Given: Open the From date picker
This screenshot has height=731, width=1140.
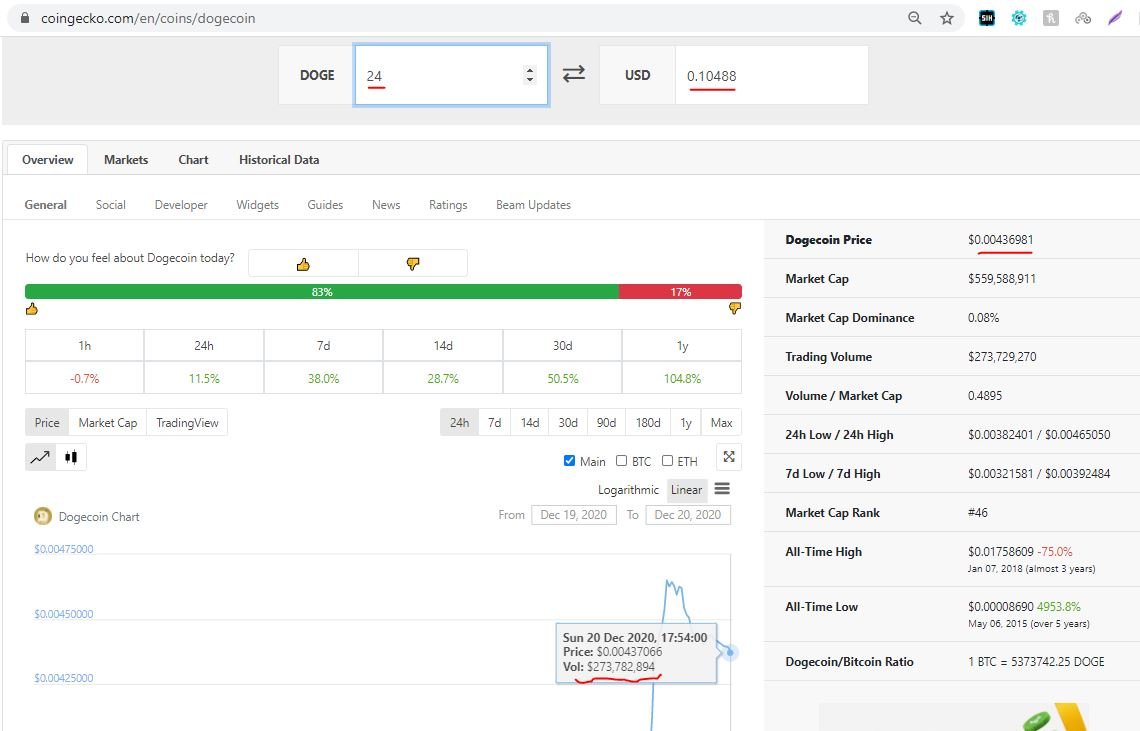Looking at the screenshot, I should pyautogui.click(x=573, y=515).
